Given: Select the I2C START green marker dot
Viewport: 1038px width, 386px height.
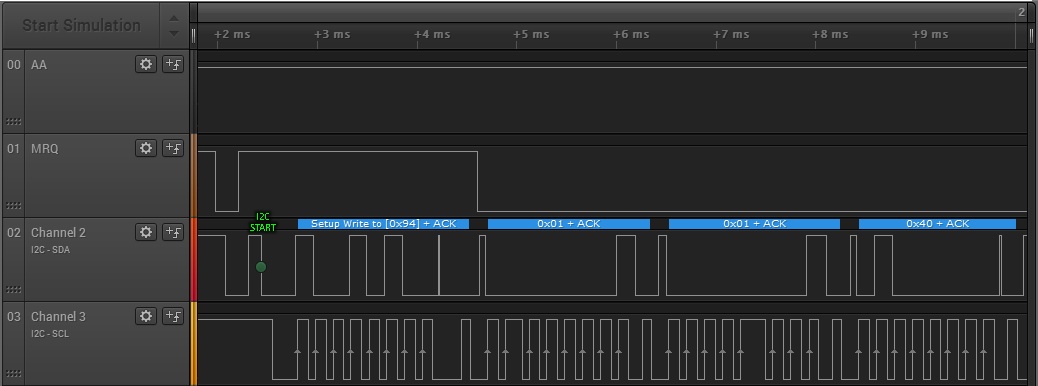Looking at the screenshot, I should coord(261,267).
